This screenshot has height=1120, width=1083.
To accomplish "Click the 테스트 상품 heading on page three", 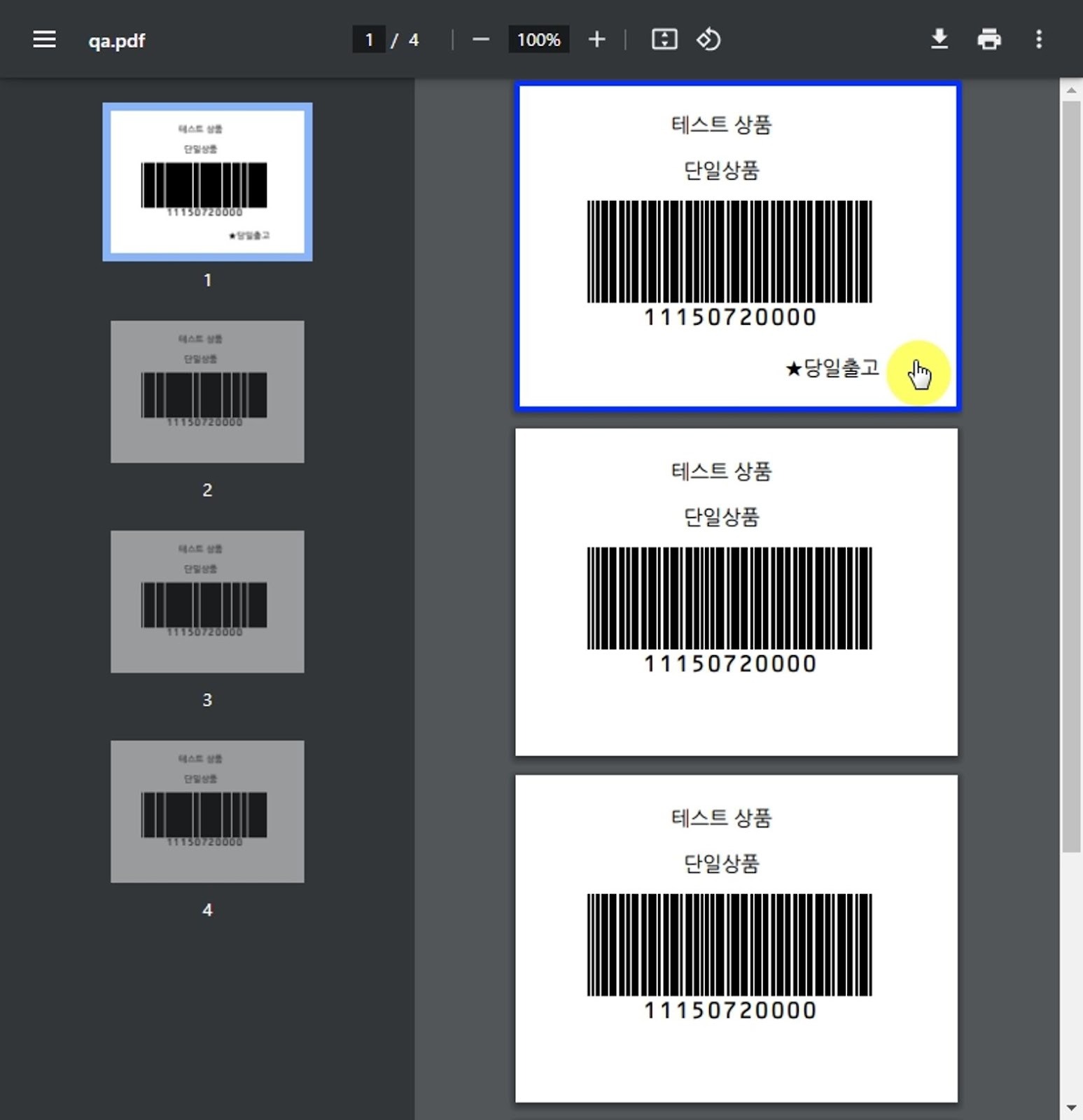I will 721,818.
